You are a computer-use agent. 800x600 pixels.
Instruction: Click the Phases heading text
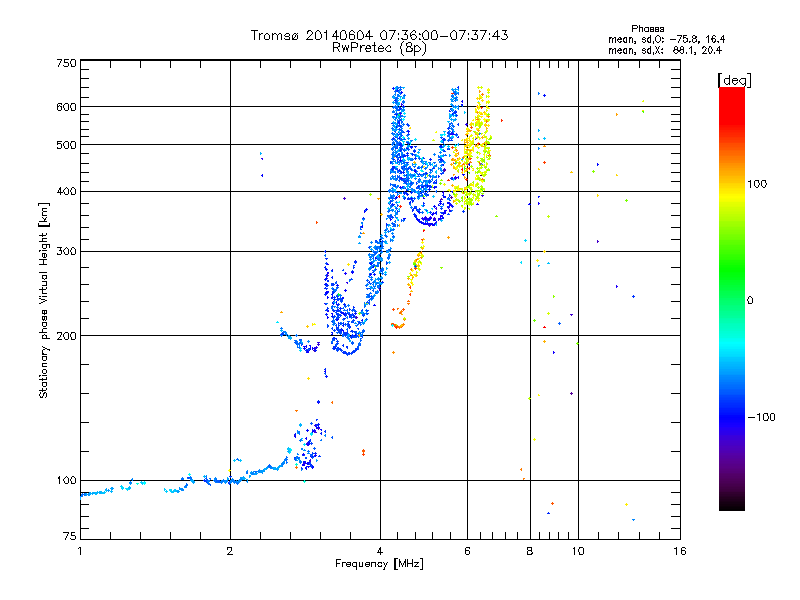(647, 29)
